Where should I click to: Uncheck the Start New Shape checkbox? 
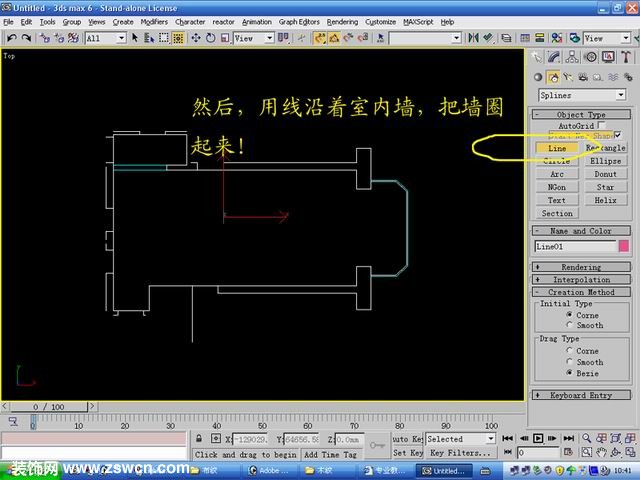(x=618, y=134)
